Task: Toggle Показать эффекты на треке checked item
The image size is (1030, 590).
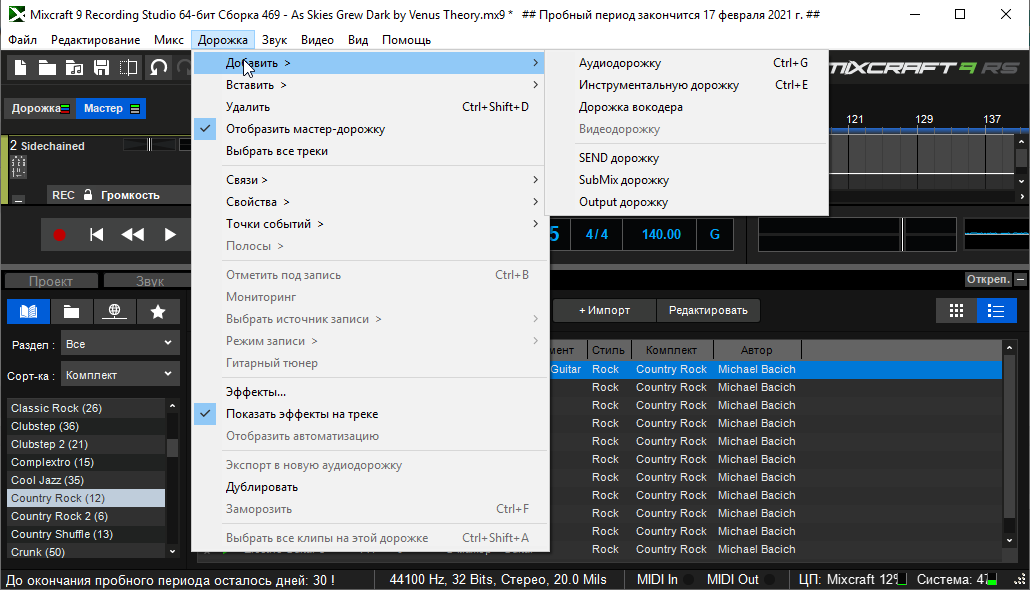Action: pos(370,414)
